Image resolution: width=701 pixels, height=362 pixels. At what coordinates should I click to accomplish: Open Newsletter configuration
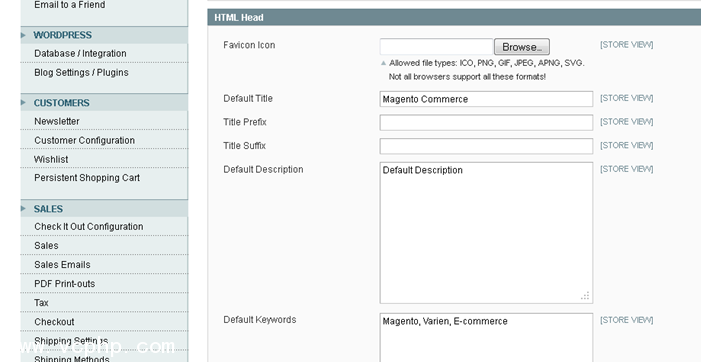click(x=57, y=121)
